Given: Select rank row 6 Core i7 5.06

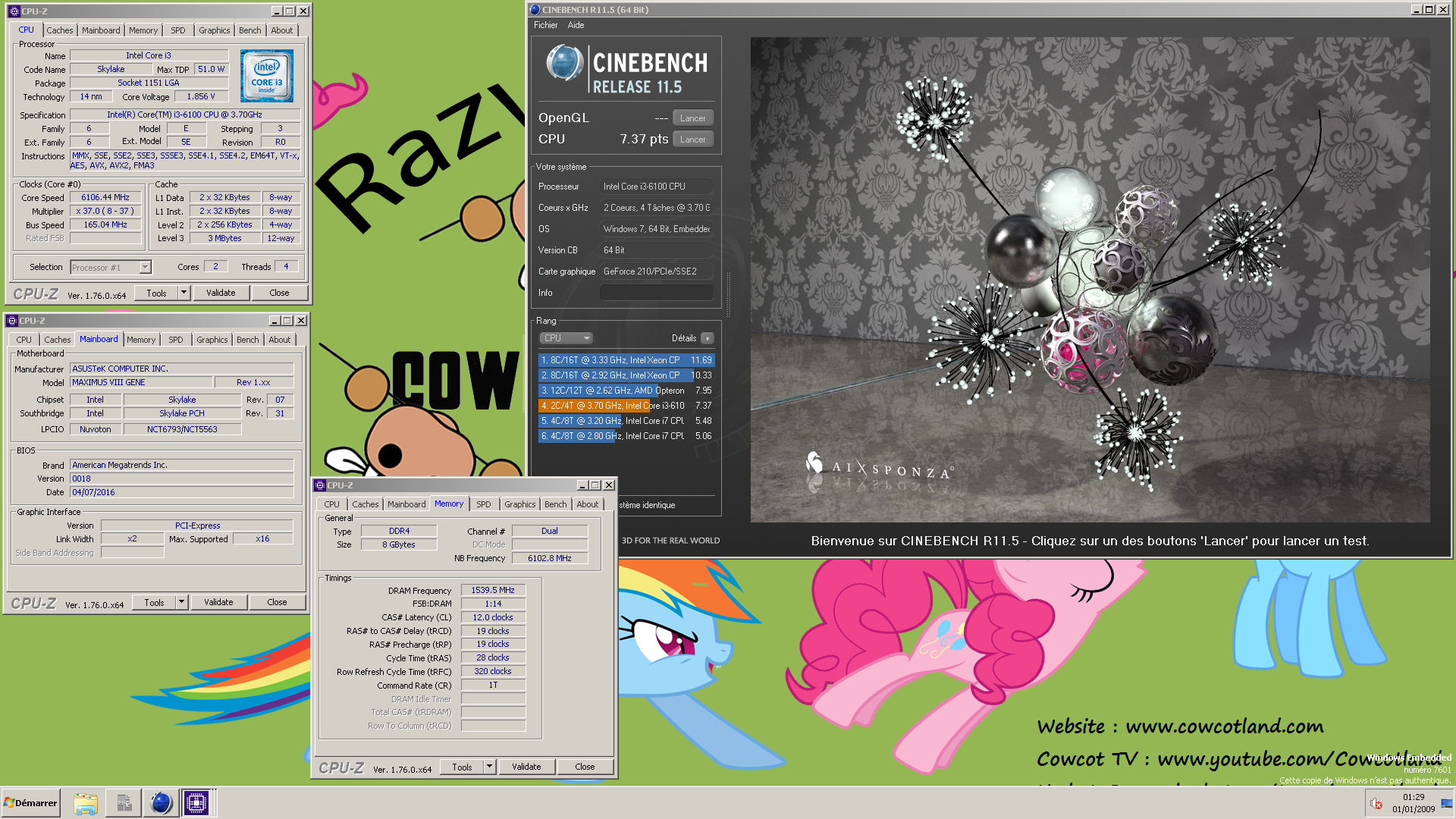Looking at the screenshot, I should pyautogui.click(x=626, y=436).
